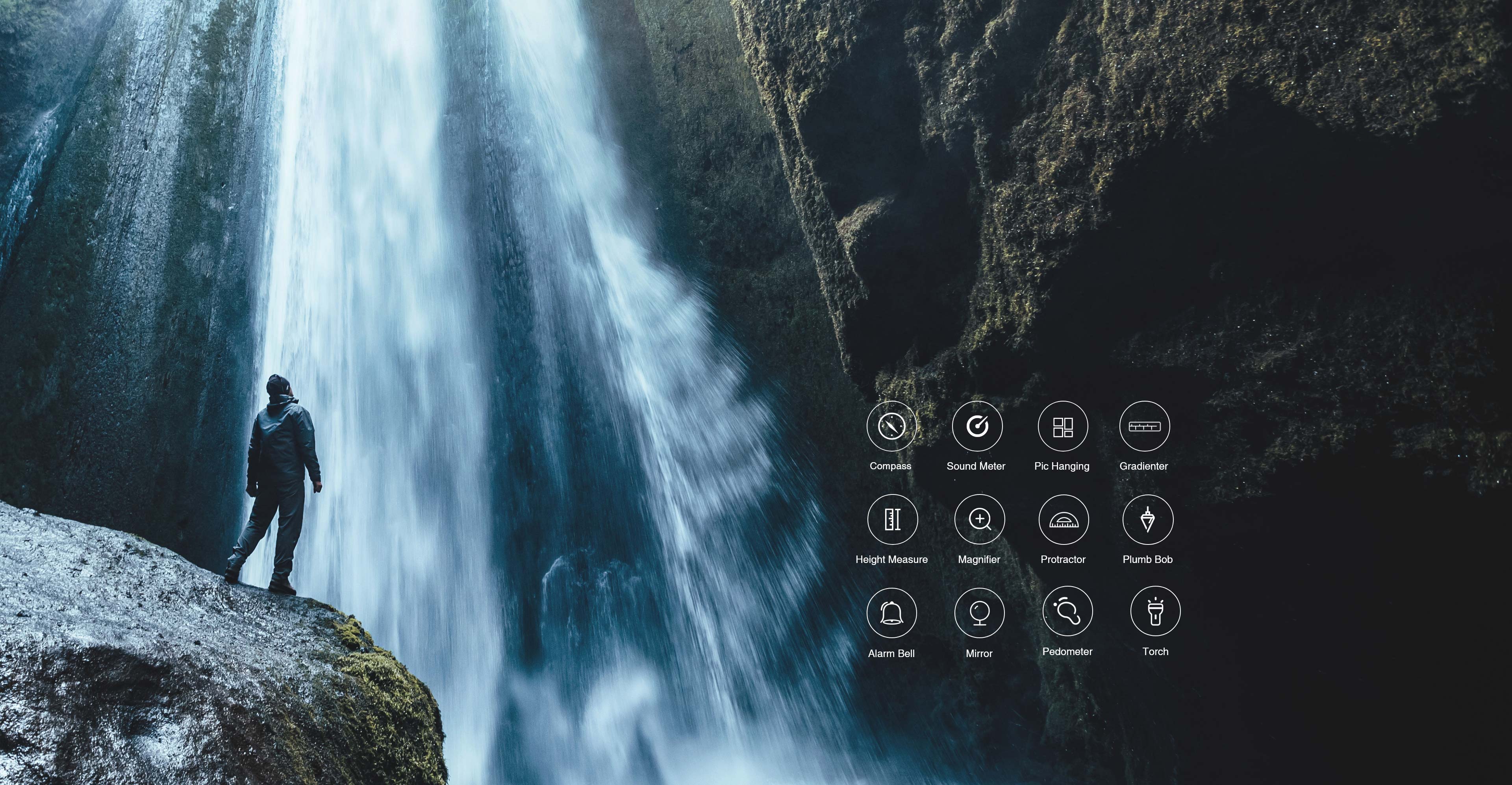1512x785 pixels.
Task: Click the "Alarm Bell" label text
Action: click(891, 653)
